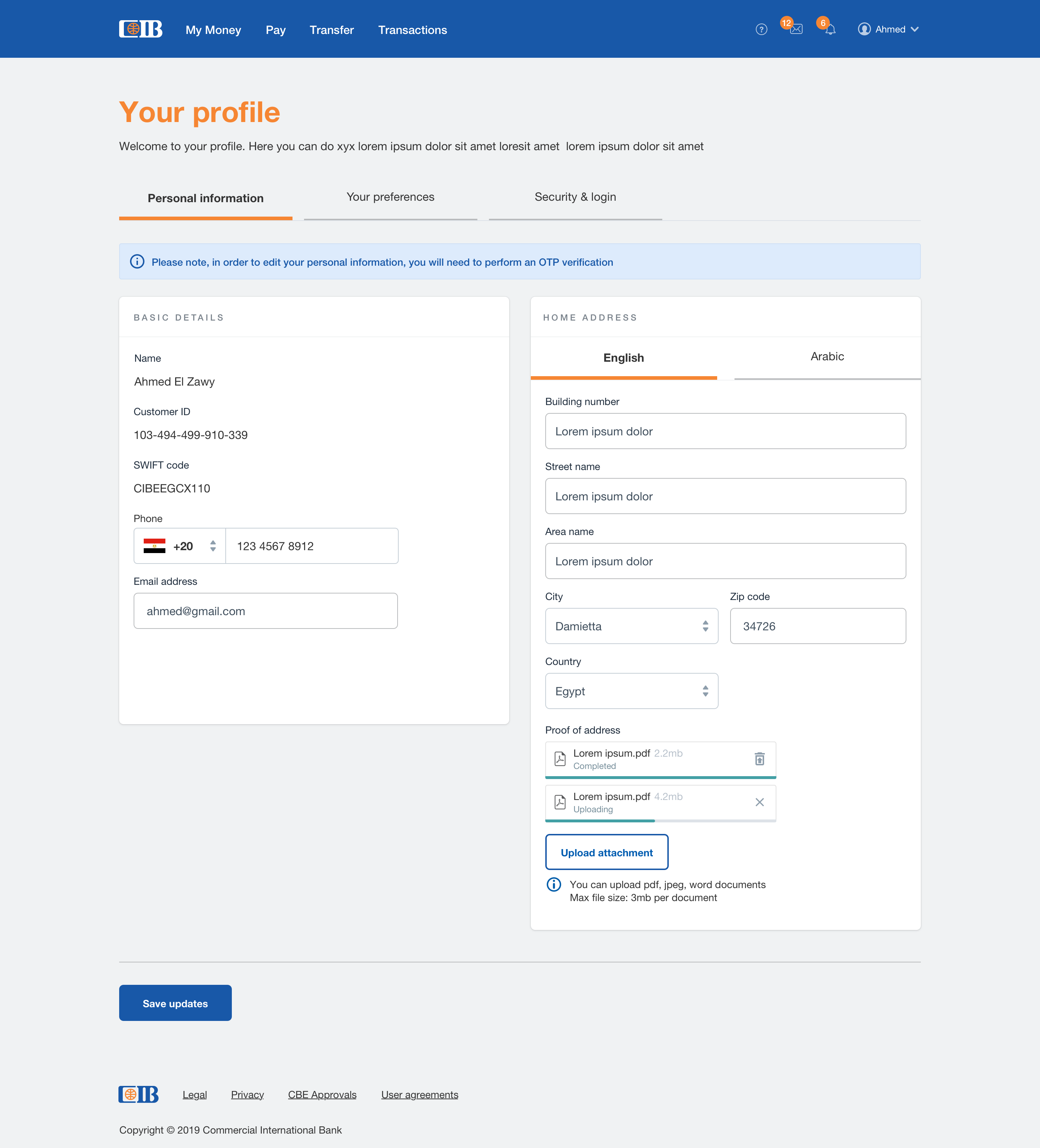Click the CIB logo in footer
The width and height of the screenshot is (1040, 1148).
(138, 1095)
